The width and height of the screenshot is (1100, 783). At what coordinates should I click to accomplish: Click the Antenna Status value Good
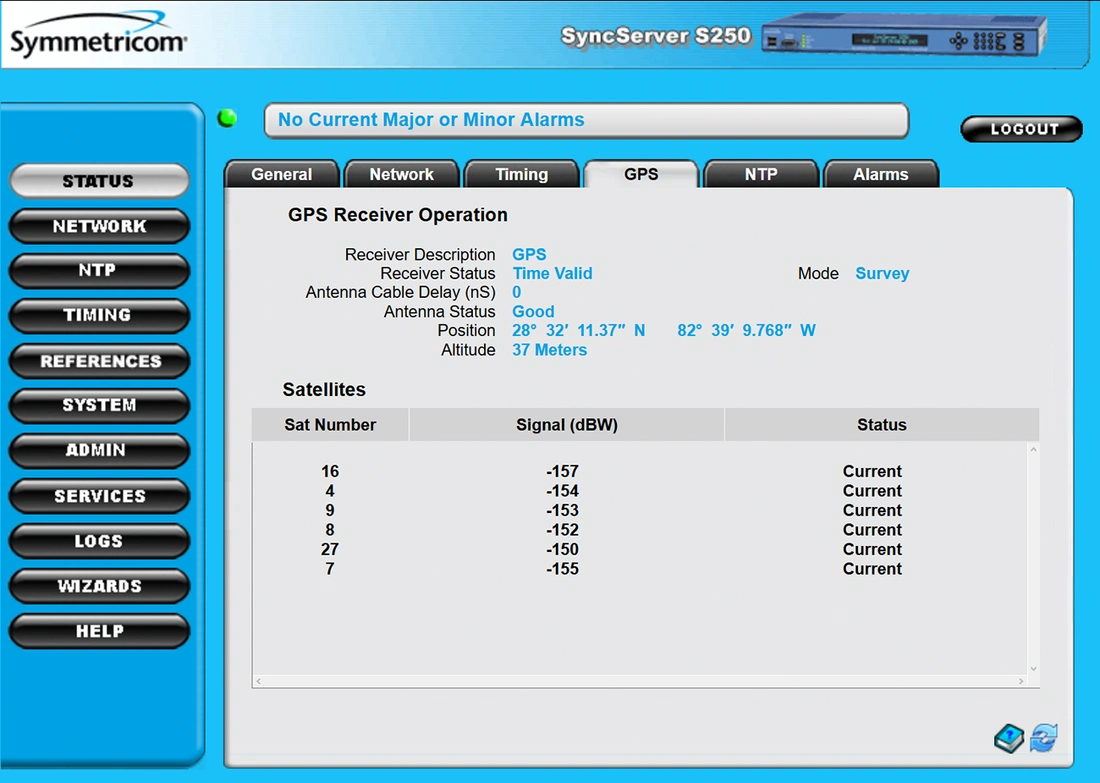click(x=533, y=312)
